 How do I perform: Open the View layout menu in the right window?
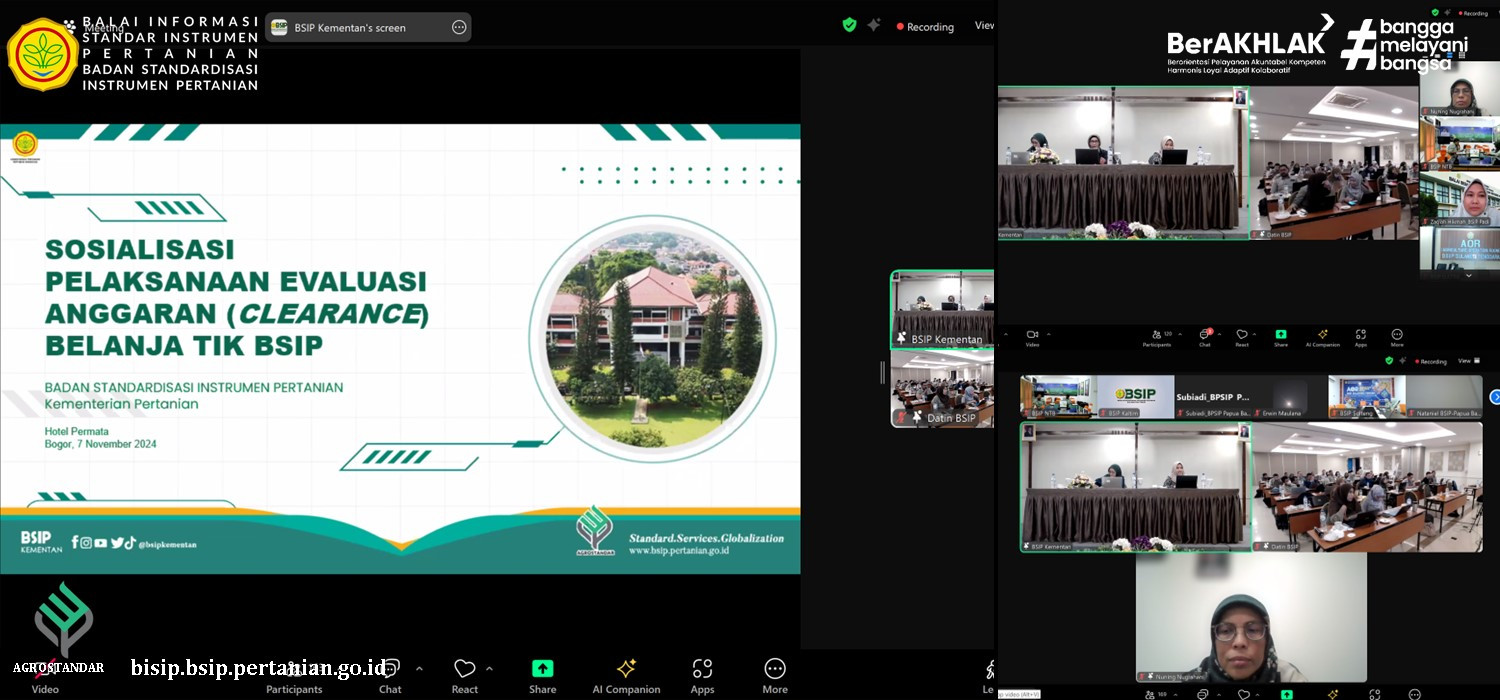click(1465, 361)
